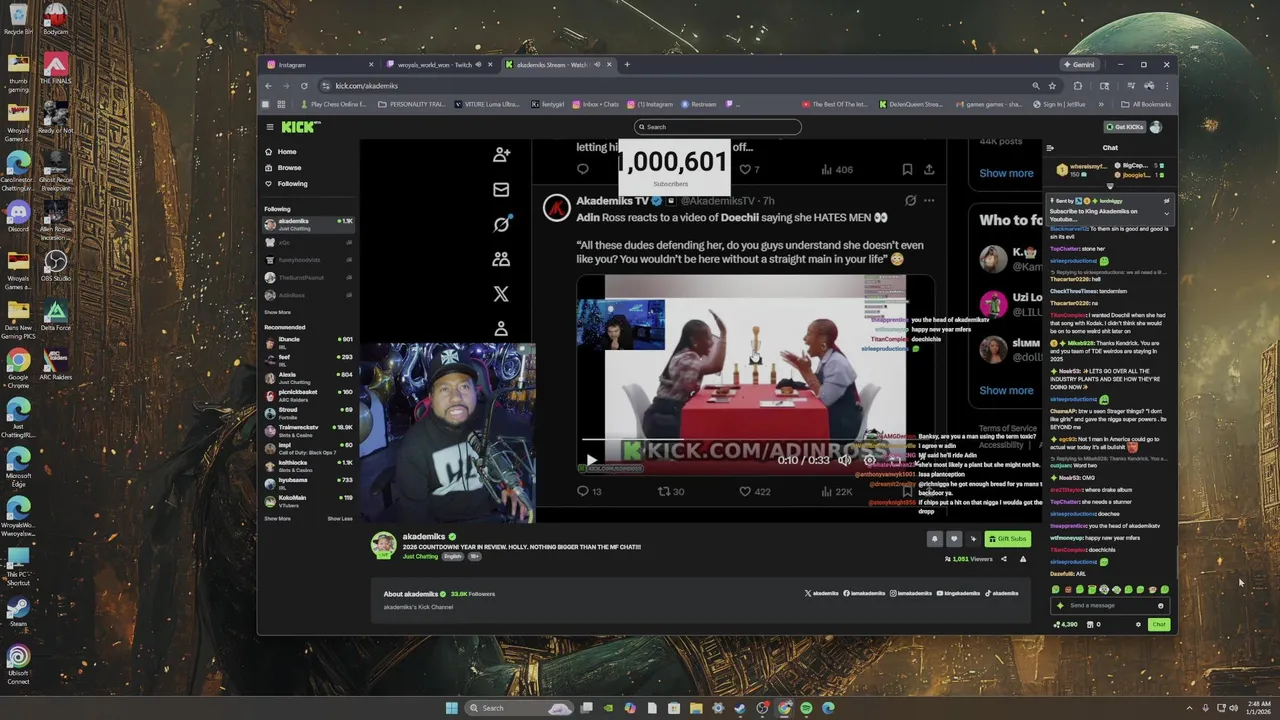
Task: Open the emoji picker in chat input
Action: [x=1160, y=605]
